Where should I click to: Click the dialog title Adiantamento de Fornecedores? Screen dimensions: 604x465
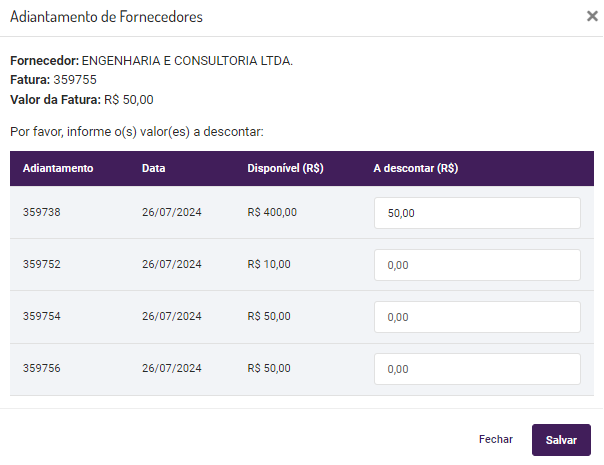click(106, 17)
